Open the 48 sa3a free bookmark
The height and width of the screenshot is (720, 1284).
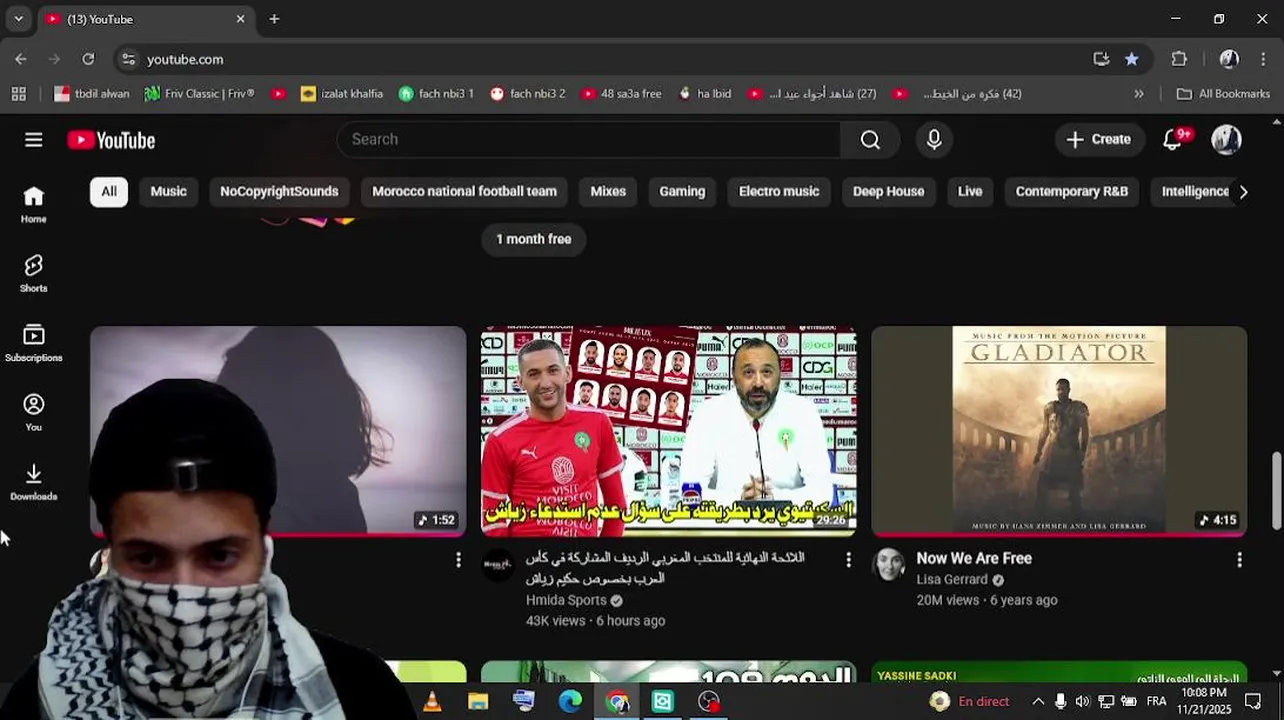(x=620, y=94)
